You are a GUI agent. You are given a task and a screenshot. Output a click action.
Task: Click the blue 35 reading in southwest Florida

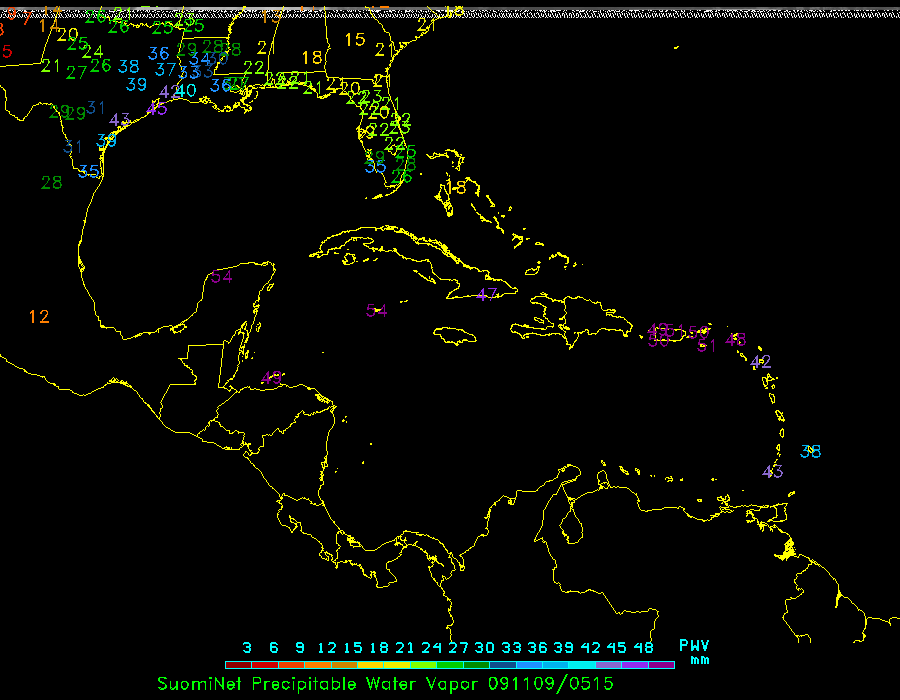pos(375,167)
